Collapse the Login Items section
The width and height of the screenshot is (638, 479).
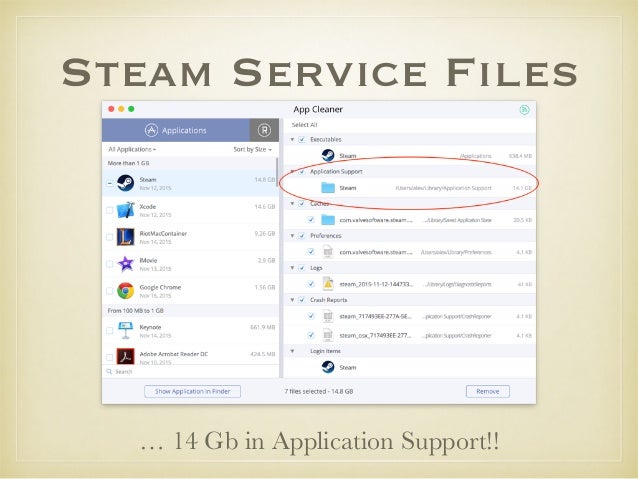tap(292, 351)
